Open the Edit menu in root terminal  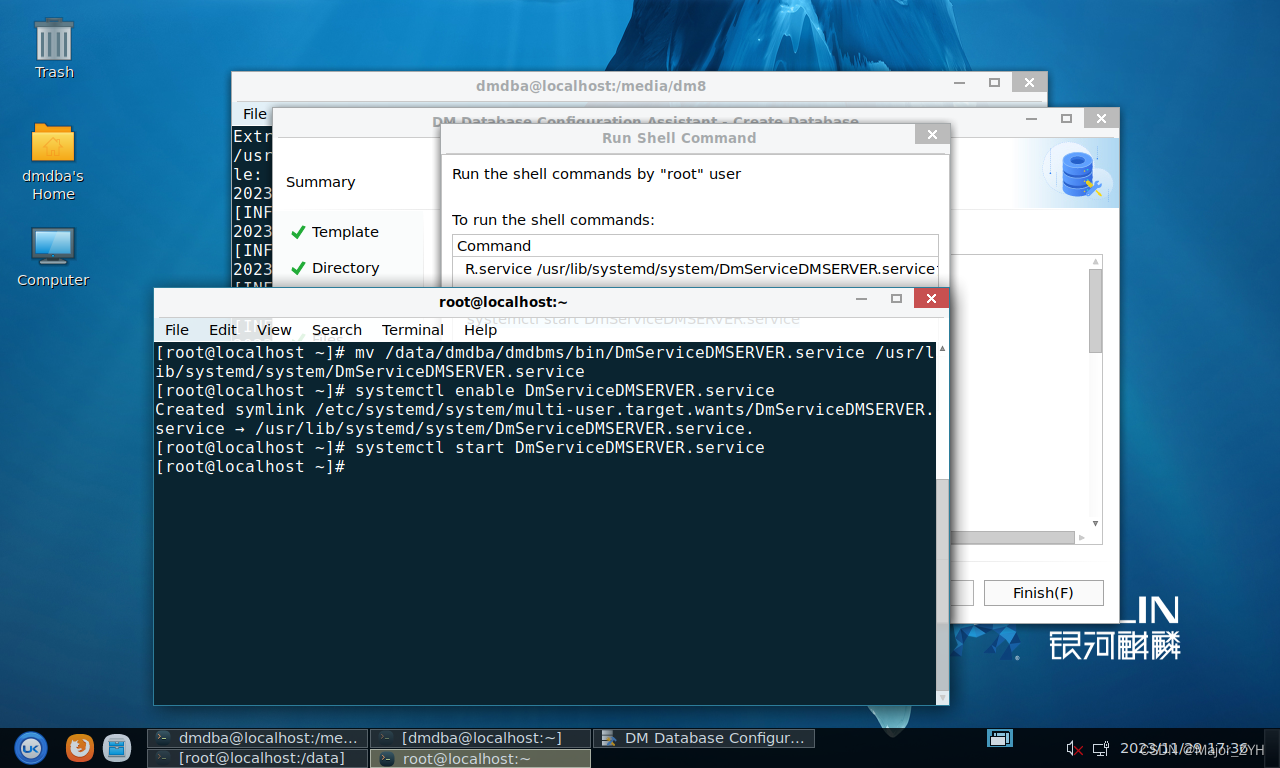(x=222, y=330)
